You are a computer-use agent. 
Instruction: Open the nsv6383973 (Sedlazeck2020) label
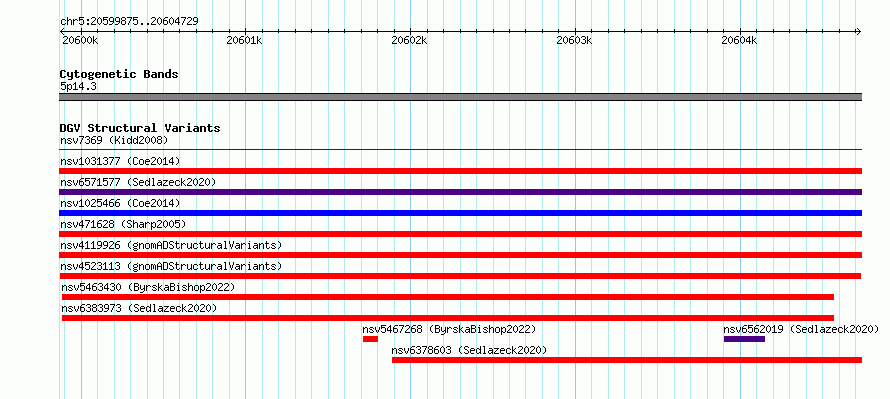click(139, 308)
